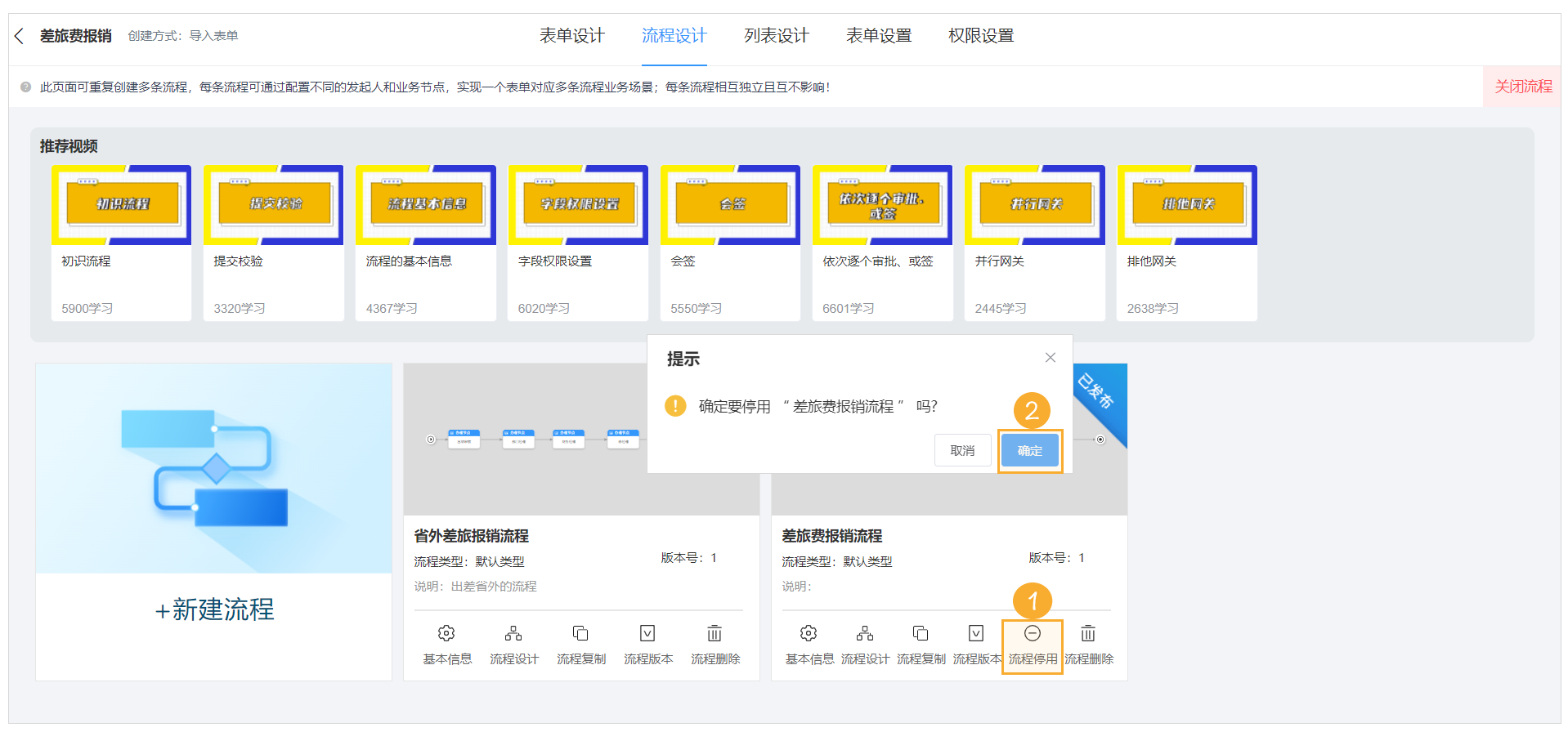
Task: Open the 列表设计 tab
Action: 776,36
